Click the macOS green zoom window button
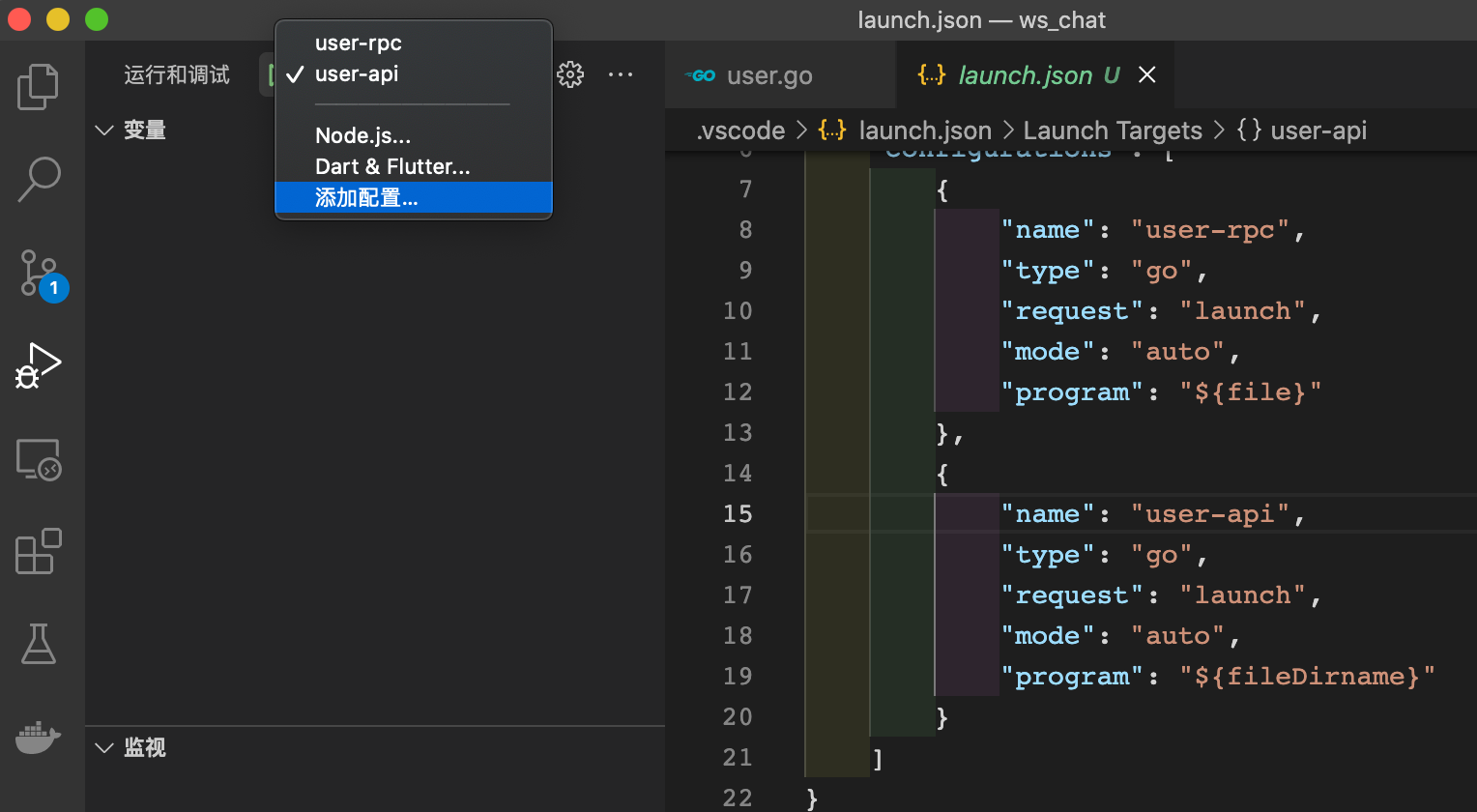1477x812 pixels. 97,19
